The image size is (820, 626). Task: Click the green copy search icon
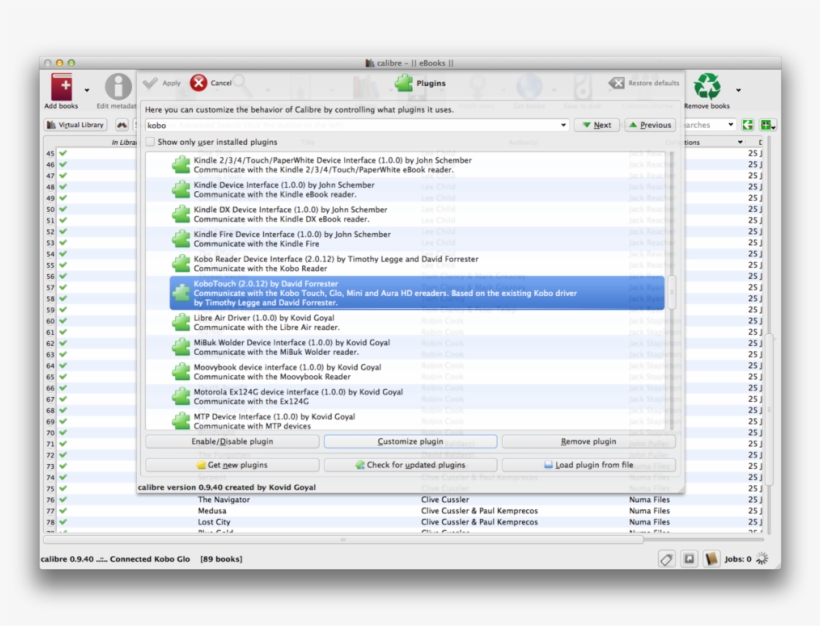(747, 125)
